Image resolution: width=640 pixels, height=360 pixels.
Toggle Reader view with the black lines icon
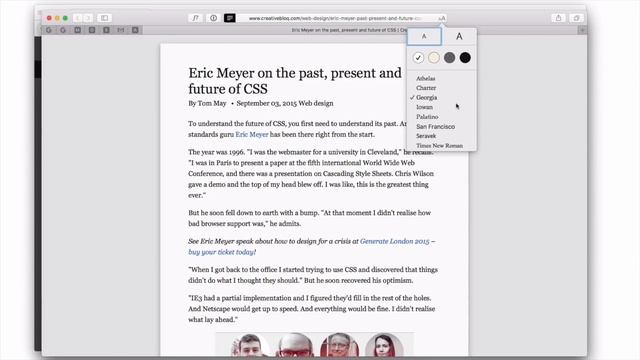(x=230, y=18)
